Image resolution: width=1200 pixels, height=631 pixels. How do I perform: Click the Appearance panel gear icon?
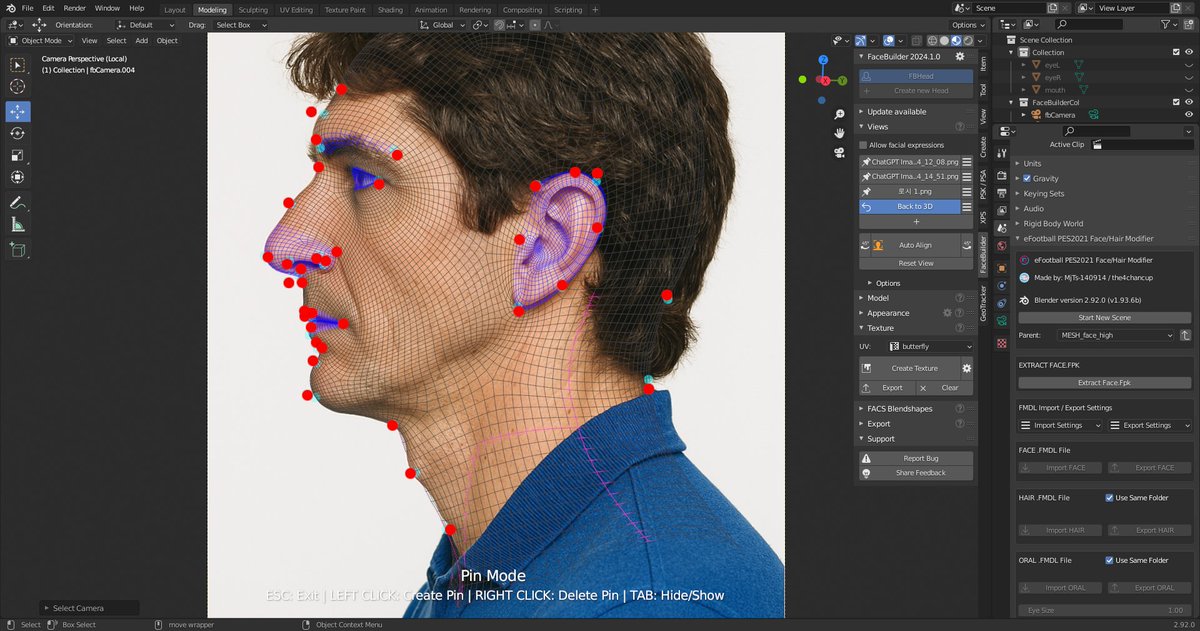(x=948, y=313)
